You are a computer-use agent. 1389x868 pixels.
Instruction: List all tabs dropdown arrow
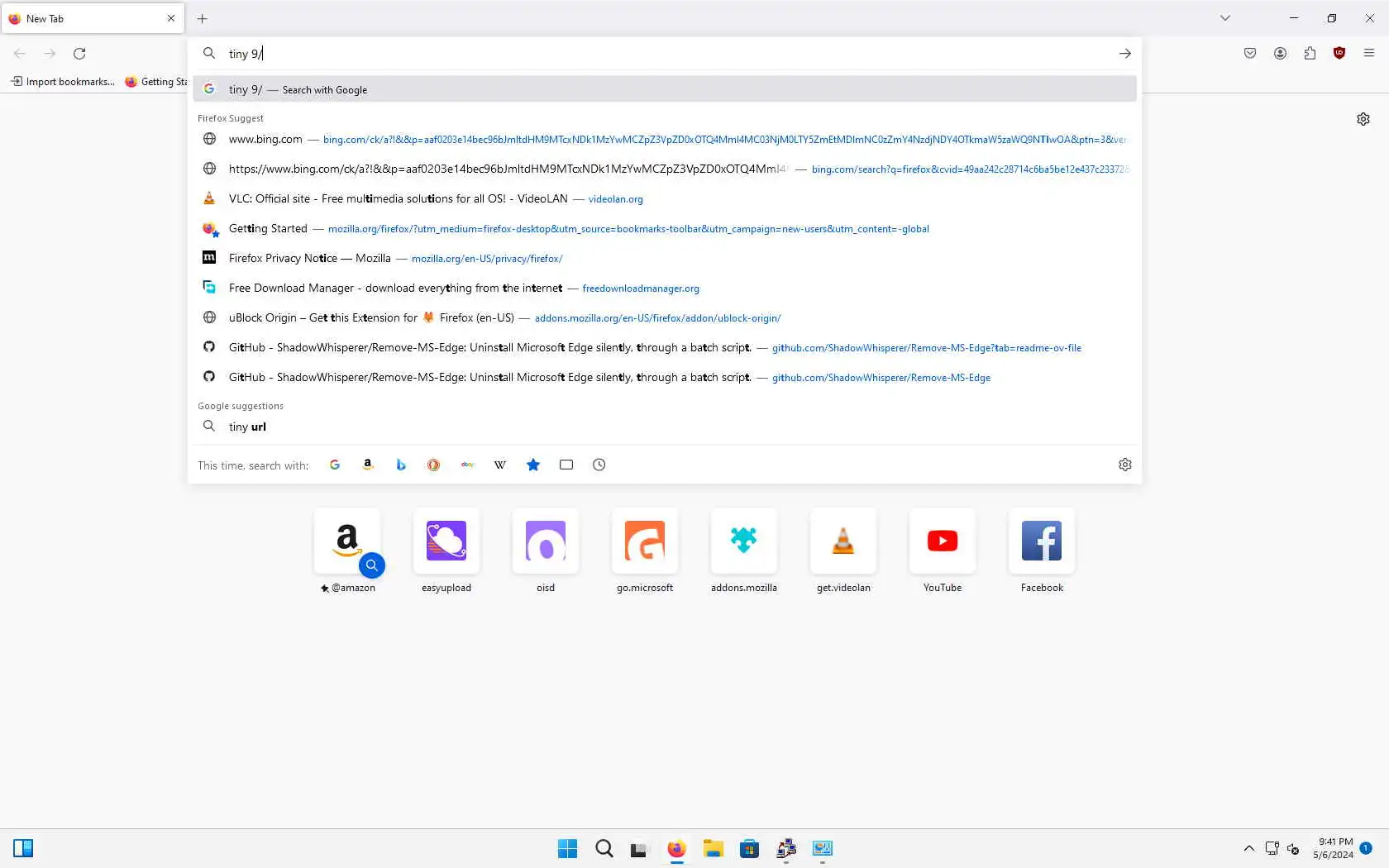(1225, 18)
